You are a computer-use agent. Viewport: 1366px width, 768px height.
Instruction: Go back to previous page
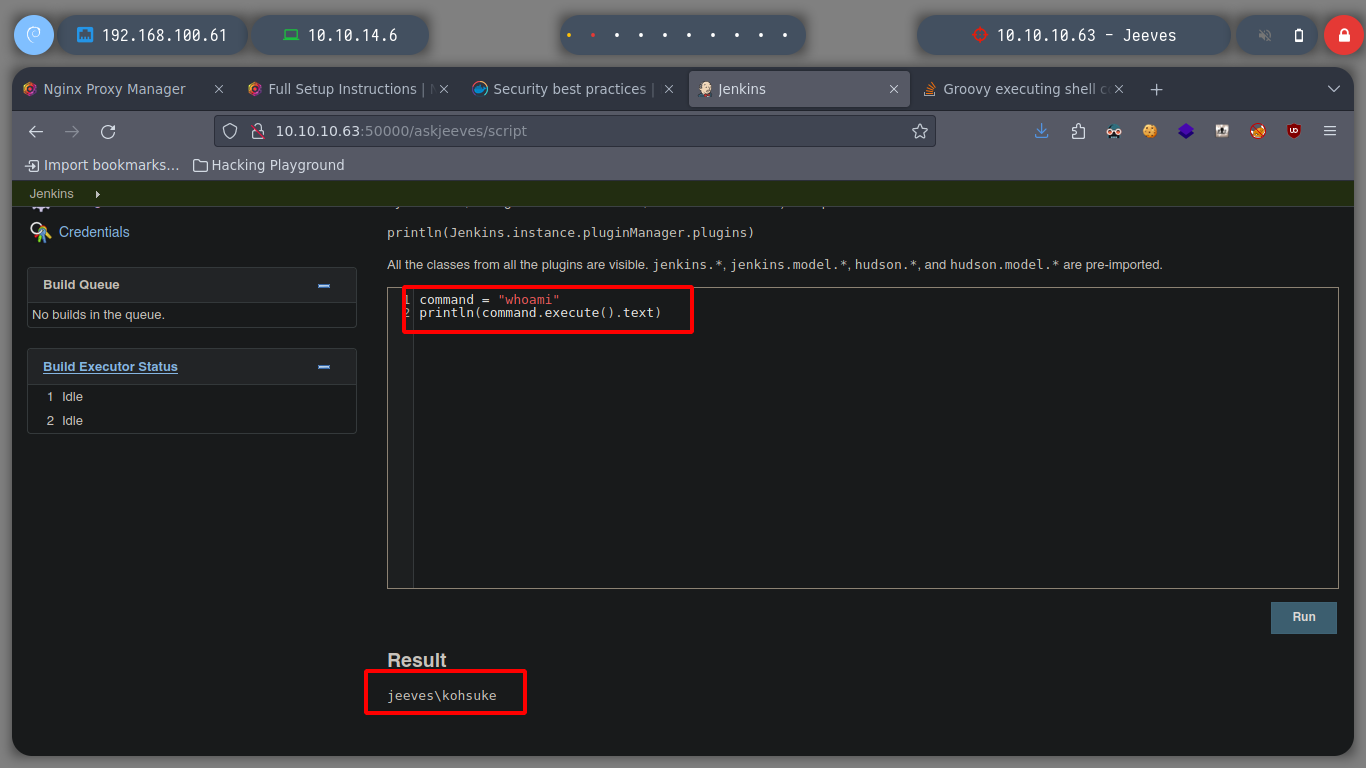[36, 131]
